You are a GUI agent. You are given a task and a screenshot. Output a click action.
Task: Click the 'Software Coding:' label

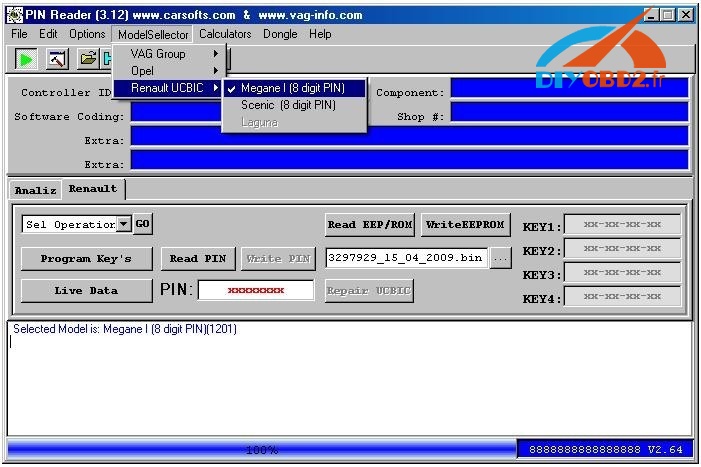[x=69, y=117]
